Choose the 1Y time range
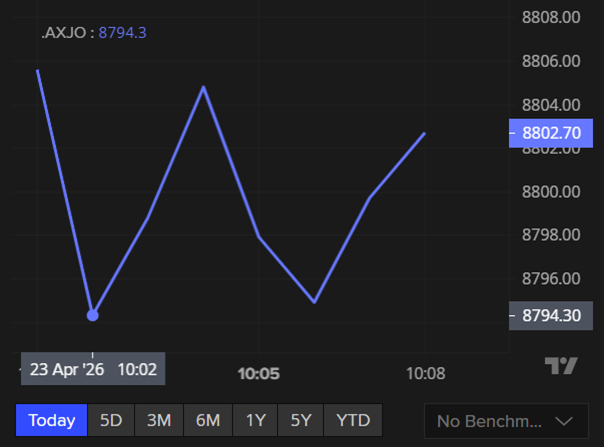The image size is (604, 447). click(256, 420)
